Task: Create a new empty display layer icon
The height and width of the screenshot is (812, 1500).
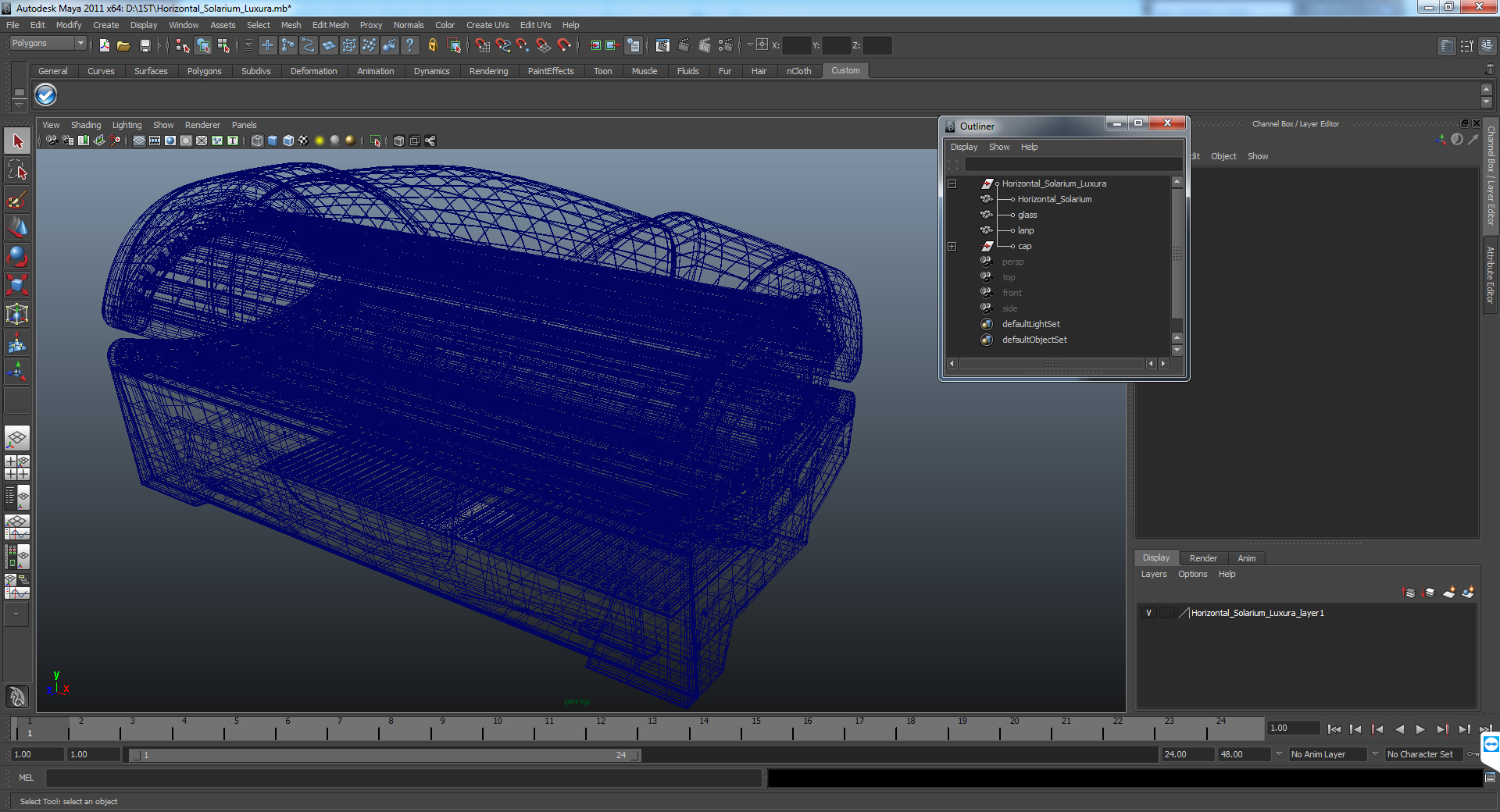Action: point(1448,593)
